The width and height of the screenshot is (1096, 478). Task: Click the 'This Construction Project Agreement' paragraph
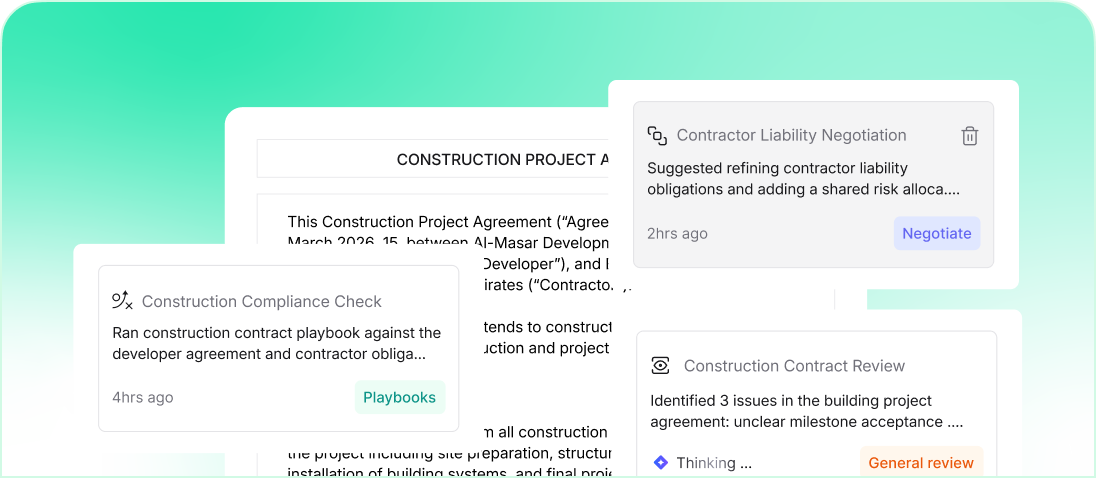click(x=447, y=222)
